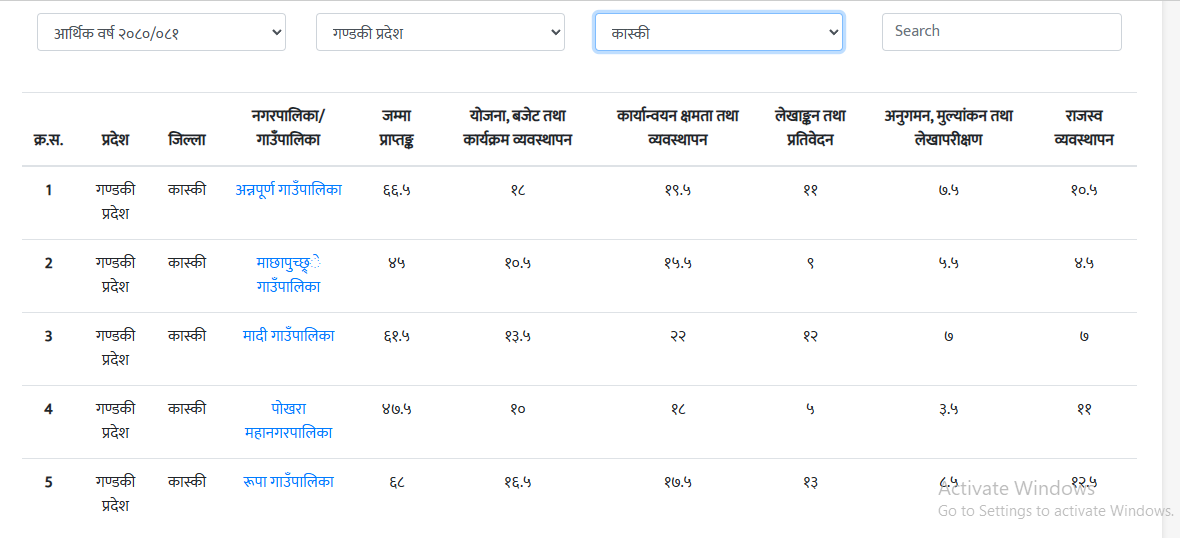Viewport: 1180px width, 538px height.
Task: Click total score ६६.५ in row 1
Action: pyautogui.click(x=397, y=190)
